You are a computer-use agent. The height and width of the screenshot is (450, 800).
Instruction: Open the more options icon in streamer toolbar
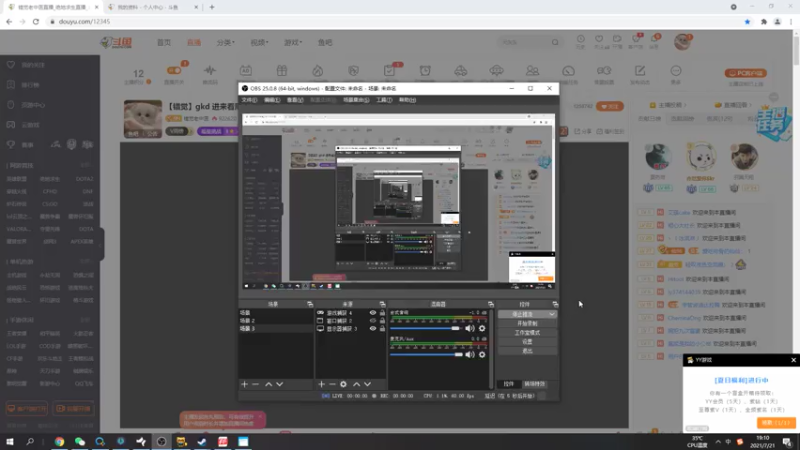click(676, 71)
